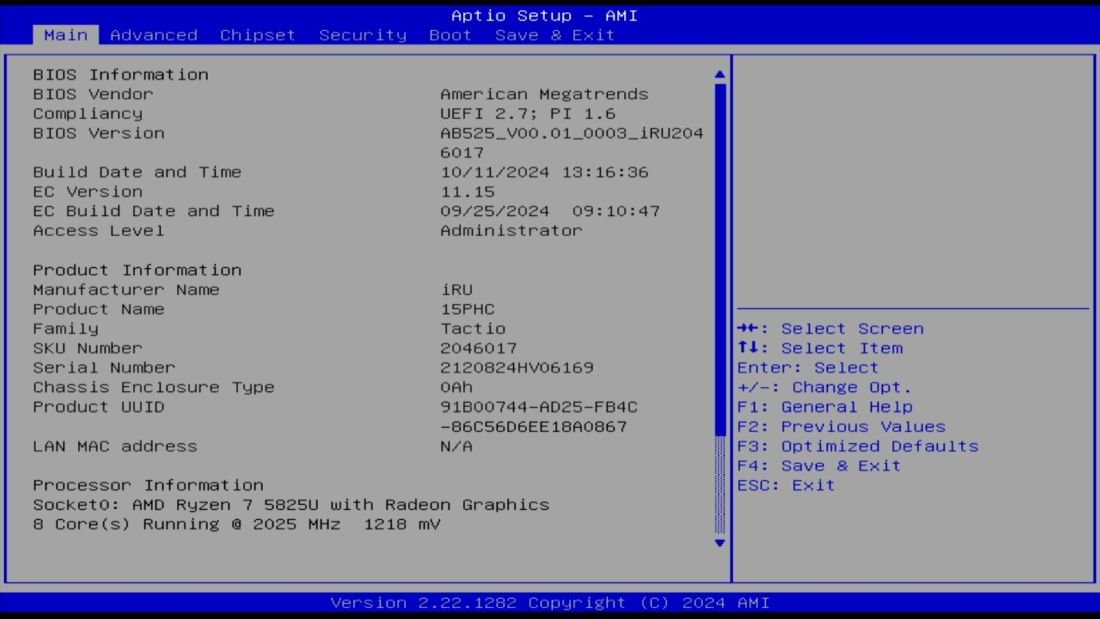Screen dimensions: 1100x619
Task: Open the Chipset tab
Action: (257, 35)
